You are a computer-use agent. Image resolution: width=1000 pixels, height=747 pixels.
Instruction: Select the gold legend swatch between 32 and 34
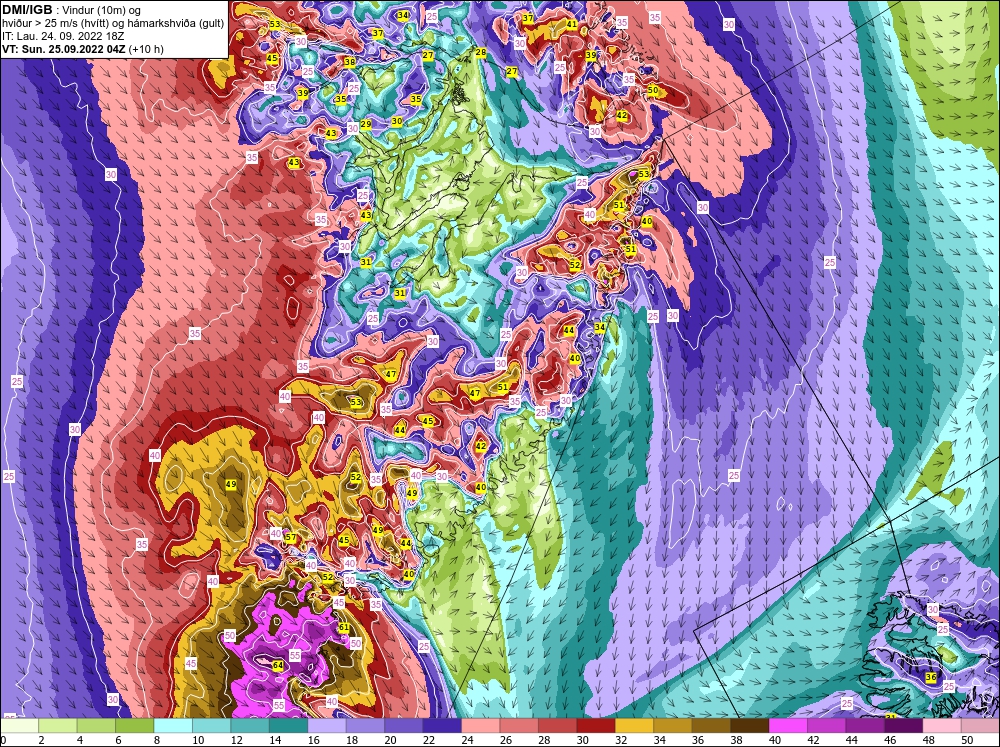(x=635, y=725)
